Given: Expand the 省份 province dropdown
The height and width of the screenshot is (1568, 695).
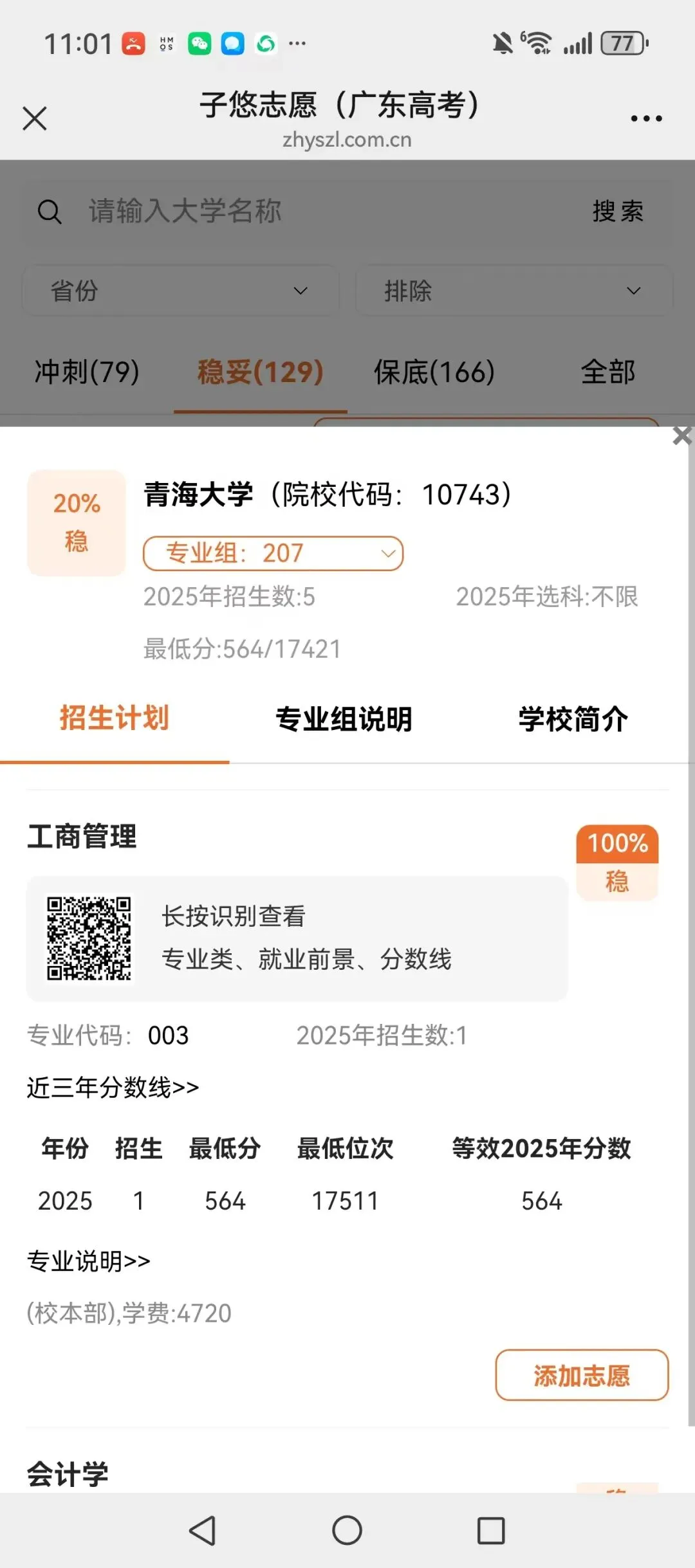Looking at the screenshot, I should pos(180,291).
